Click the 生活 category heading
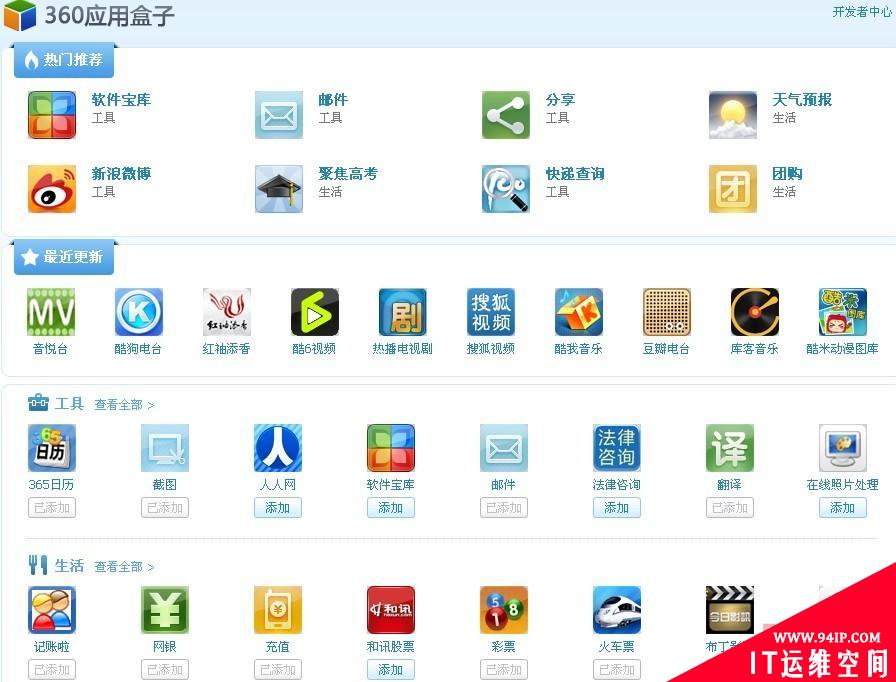This screenshot has height=682, width=896. (x=69, y=566)
